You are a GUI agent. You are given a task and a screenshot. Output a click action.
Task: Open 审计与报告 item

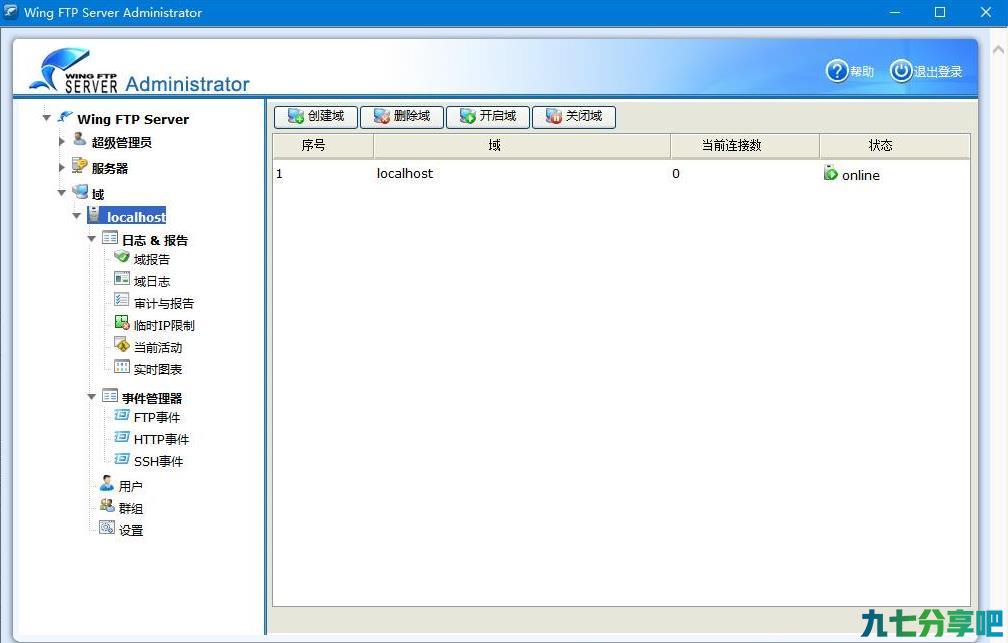[164, 303]
